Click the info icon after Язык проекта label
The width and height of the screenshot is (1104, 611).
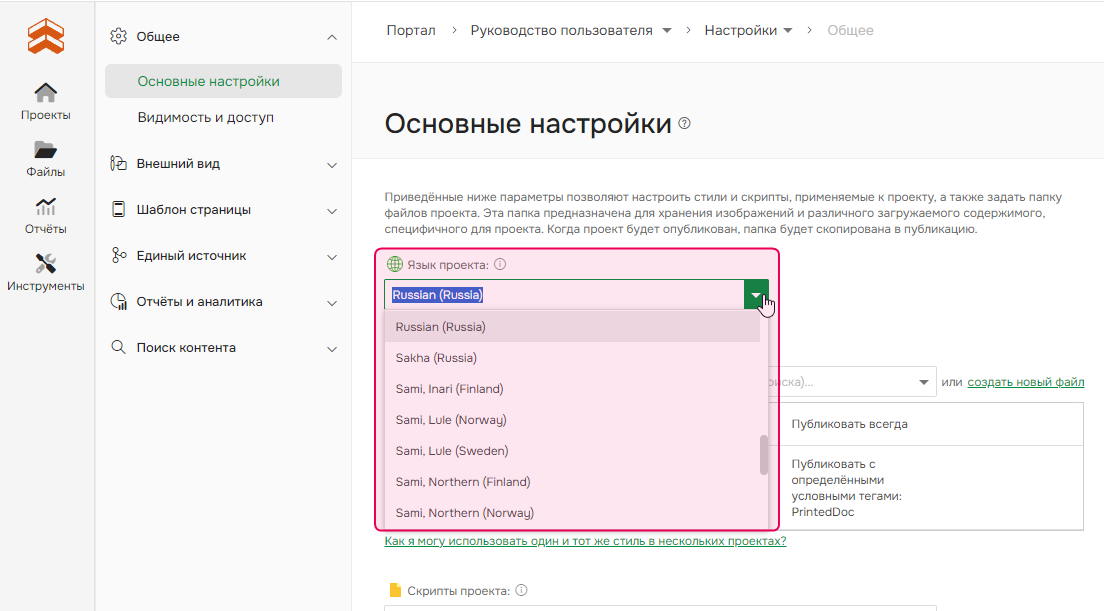tap(500, 263)
